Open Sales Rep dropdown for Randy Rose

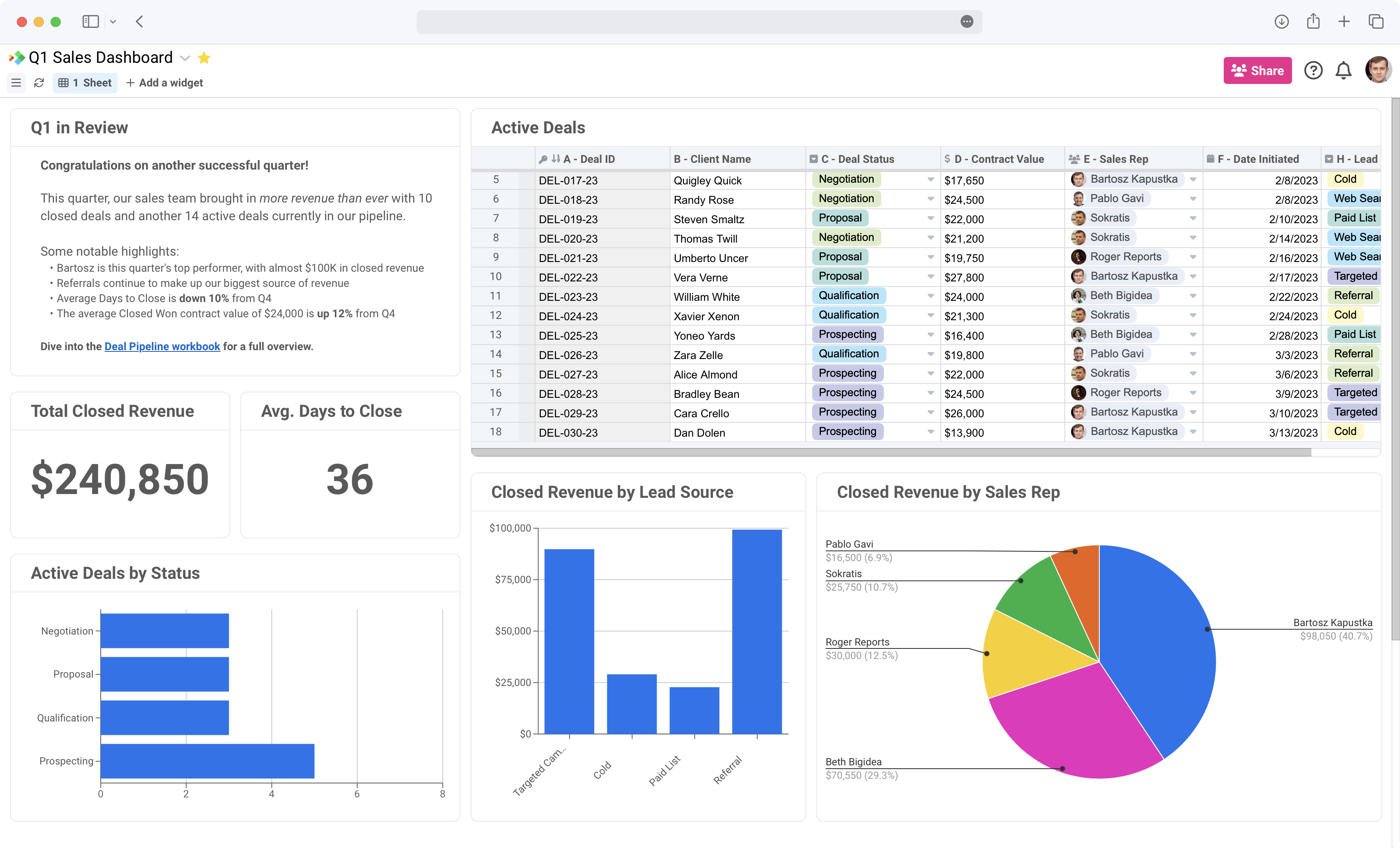tap(1193, 199)
